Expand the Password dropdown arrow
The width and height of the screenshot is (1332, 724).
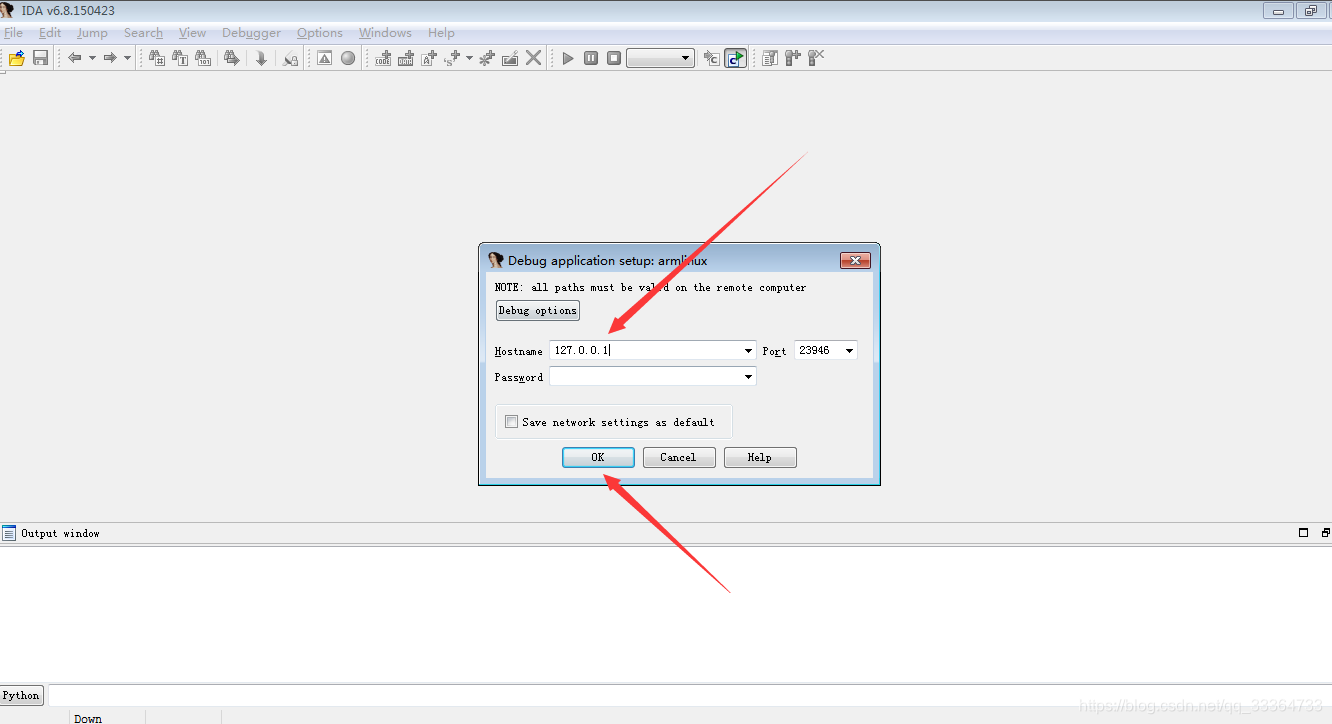(x=749, y=376)
